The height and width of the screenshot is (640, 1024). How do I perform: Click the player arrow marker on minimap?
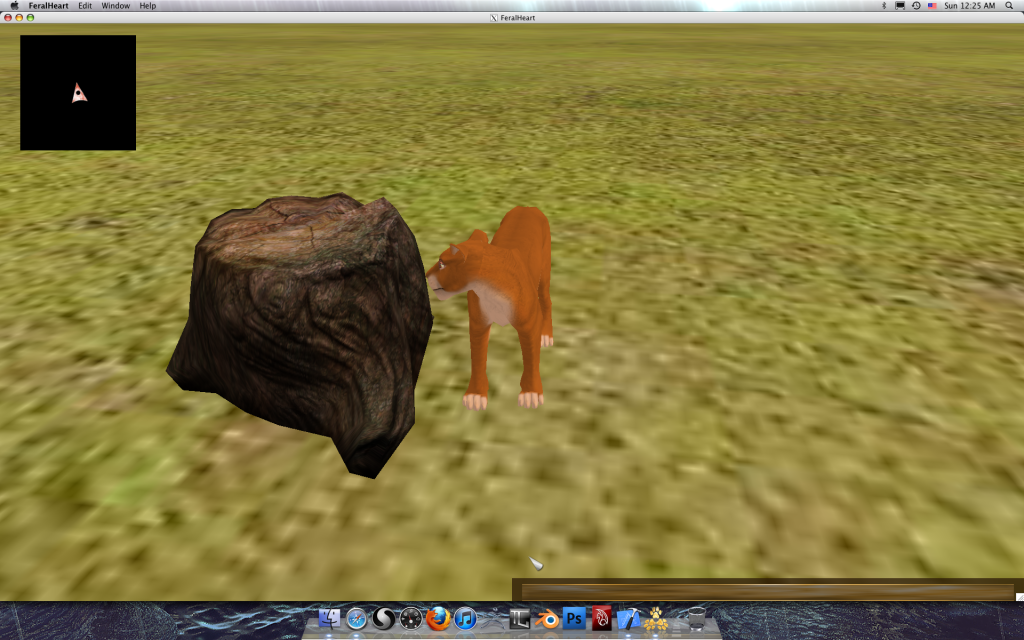coord(79,93)
